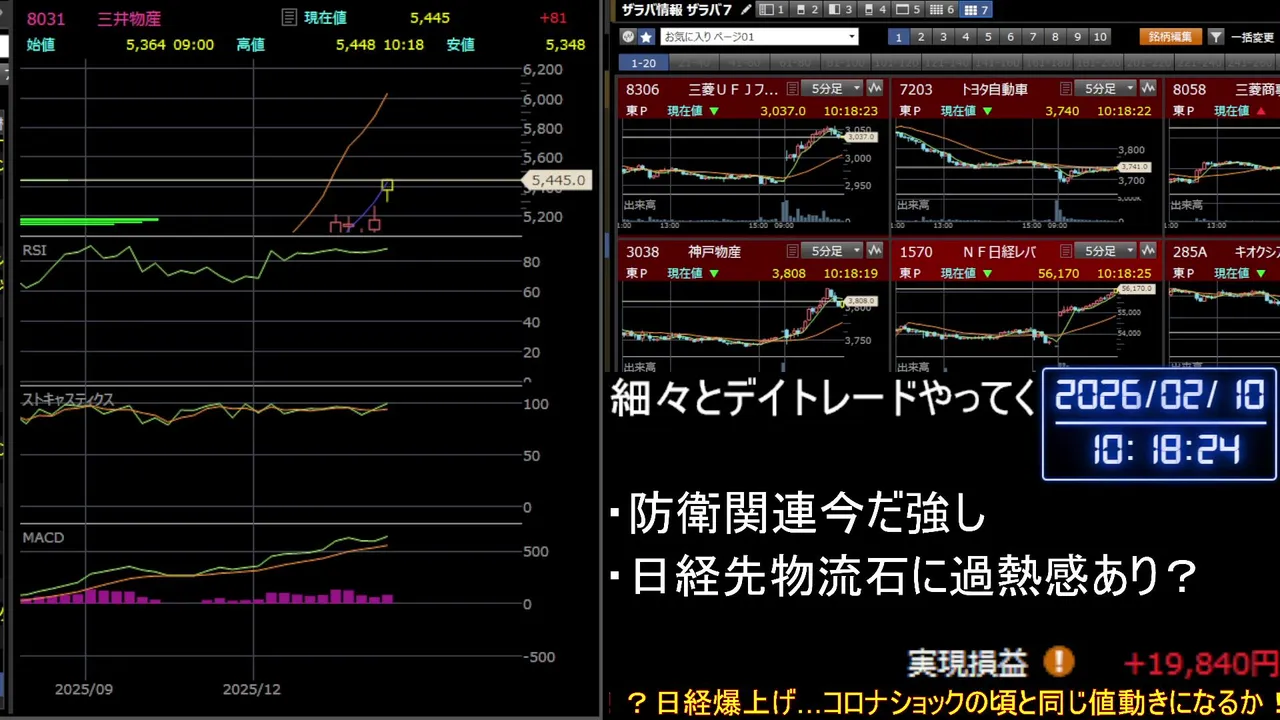Click the 3,037.0 current price value
Viewport: 1280px width, 720px height.
[x=783, y=111]
